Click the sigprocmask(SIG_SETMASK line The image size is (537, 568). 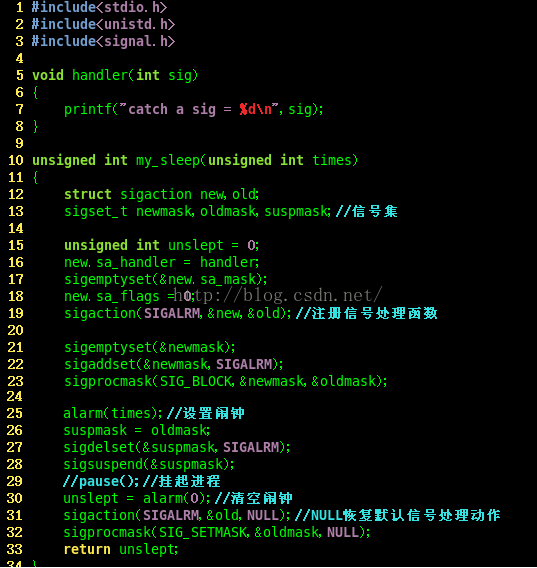click(217, 532)
